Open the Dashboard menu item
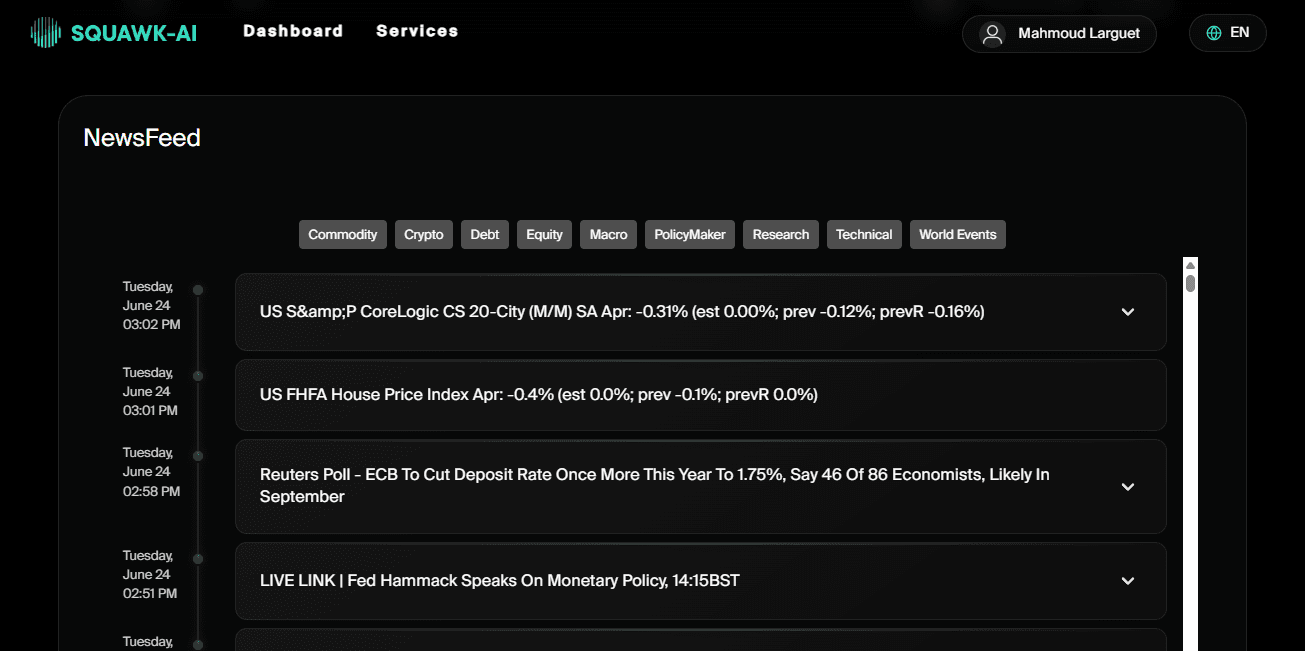 point(292,31)
